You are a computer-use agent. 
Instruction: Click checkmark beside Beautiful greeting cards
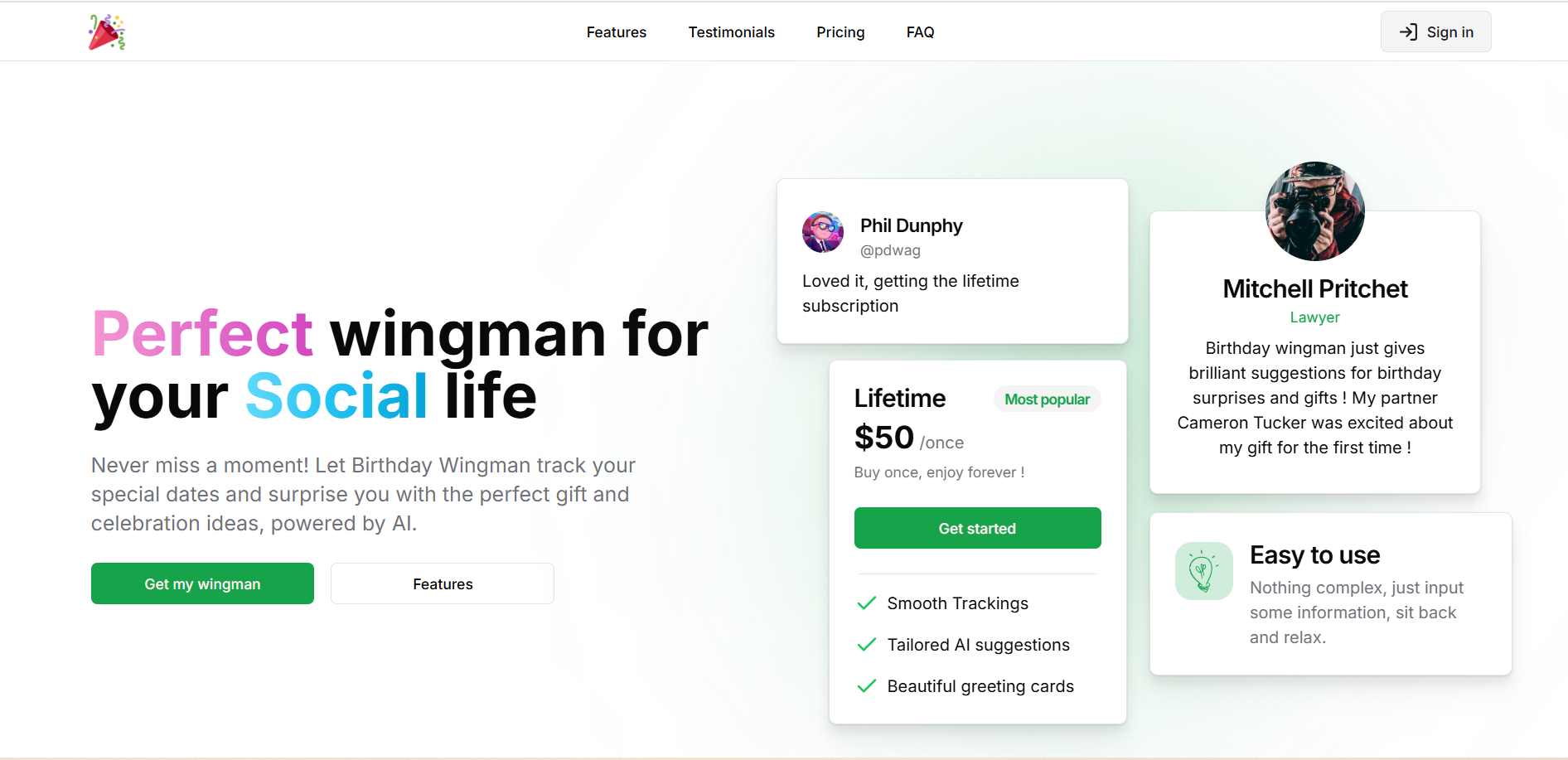point(867,686)
